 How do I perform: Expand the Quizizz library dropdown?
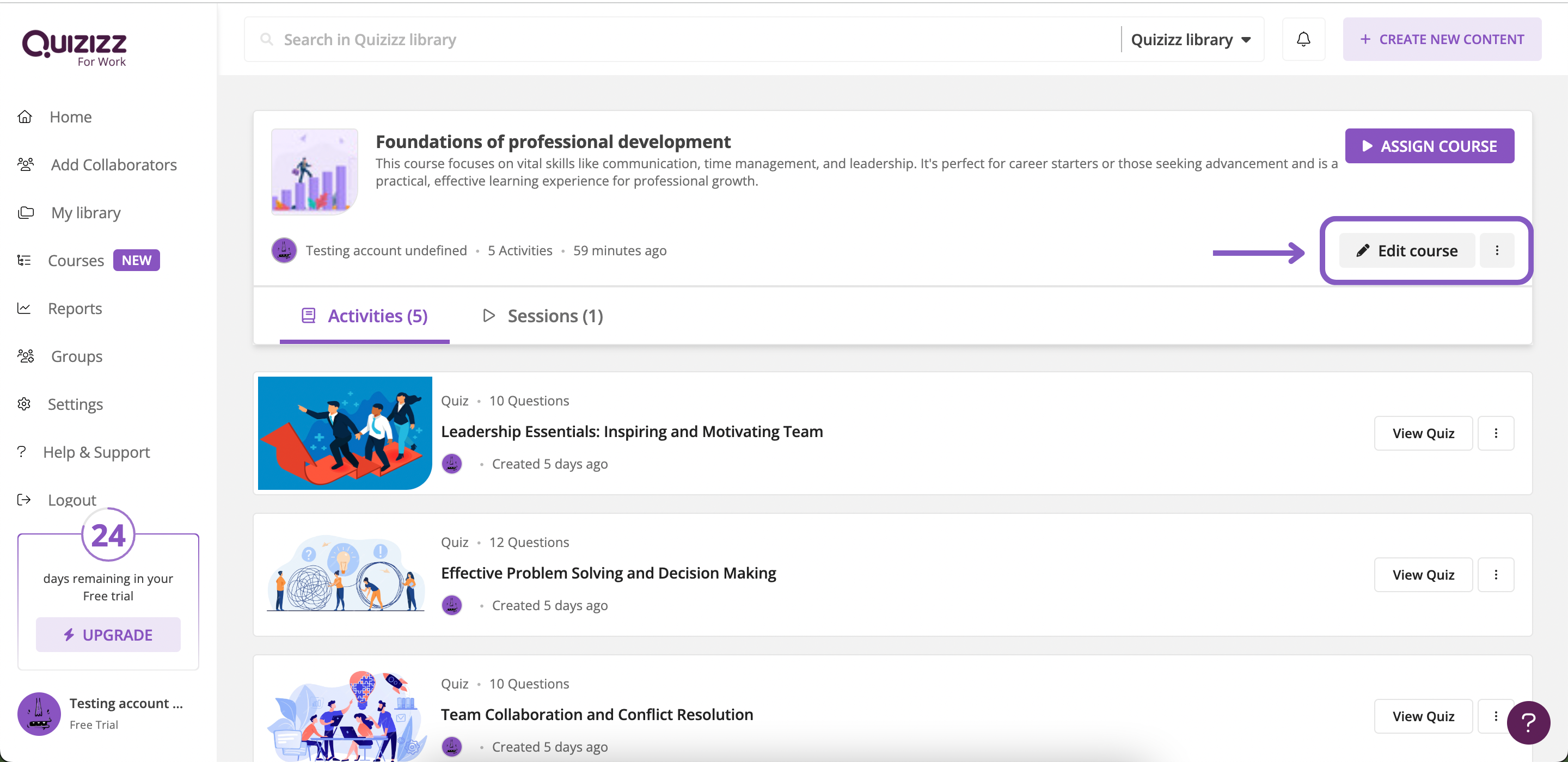click(x=1191, y=40)
